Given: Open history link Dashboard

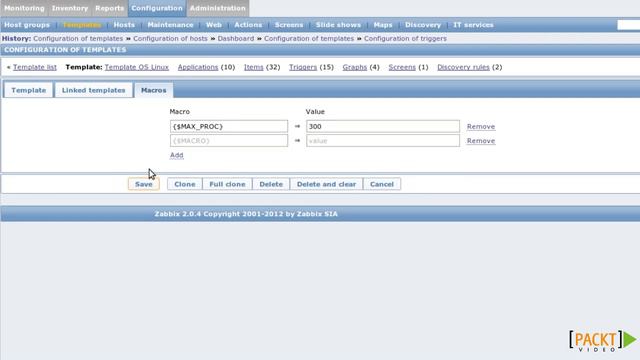Looking at the screenshot, I should click(x=236, y=38).
